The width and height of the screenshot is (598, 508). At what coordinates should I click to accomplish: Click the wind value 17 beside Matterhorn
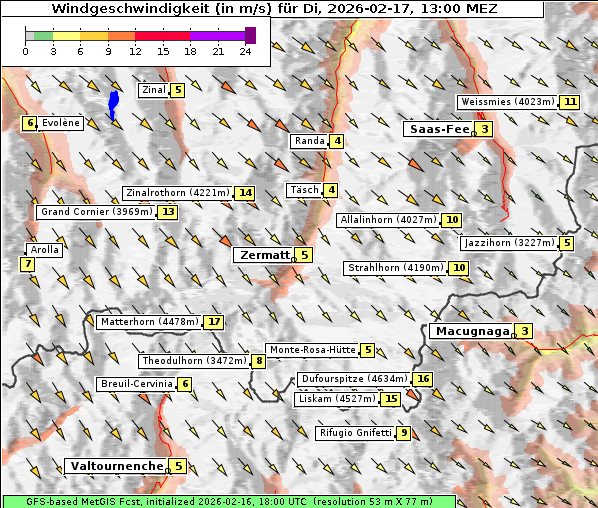(x=214, y=322)
